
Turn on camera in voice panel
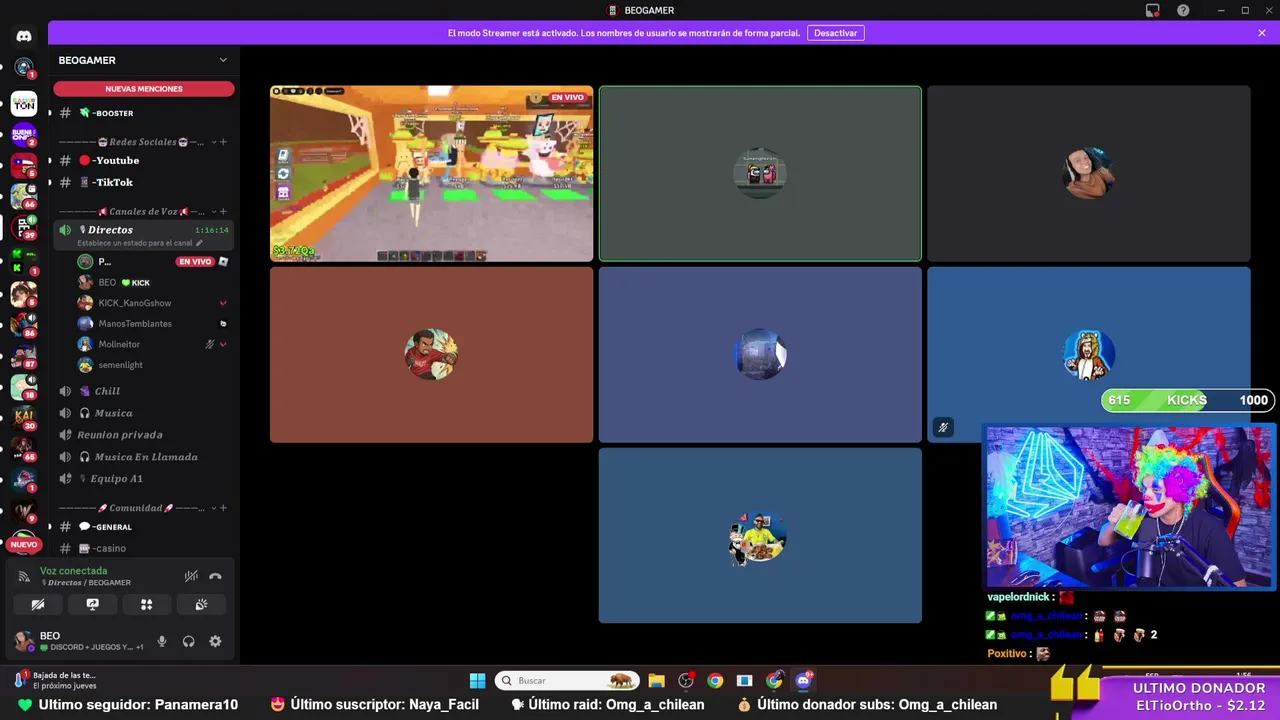[x=38, y=604]
